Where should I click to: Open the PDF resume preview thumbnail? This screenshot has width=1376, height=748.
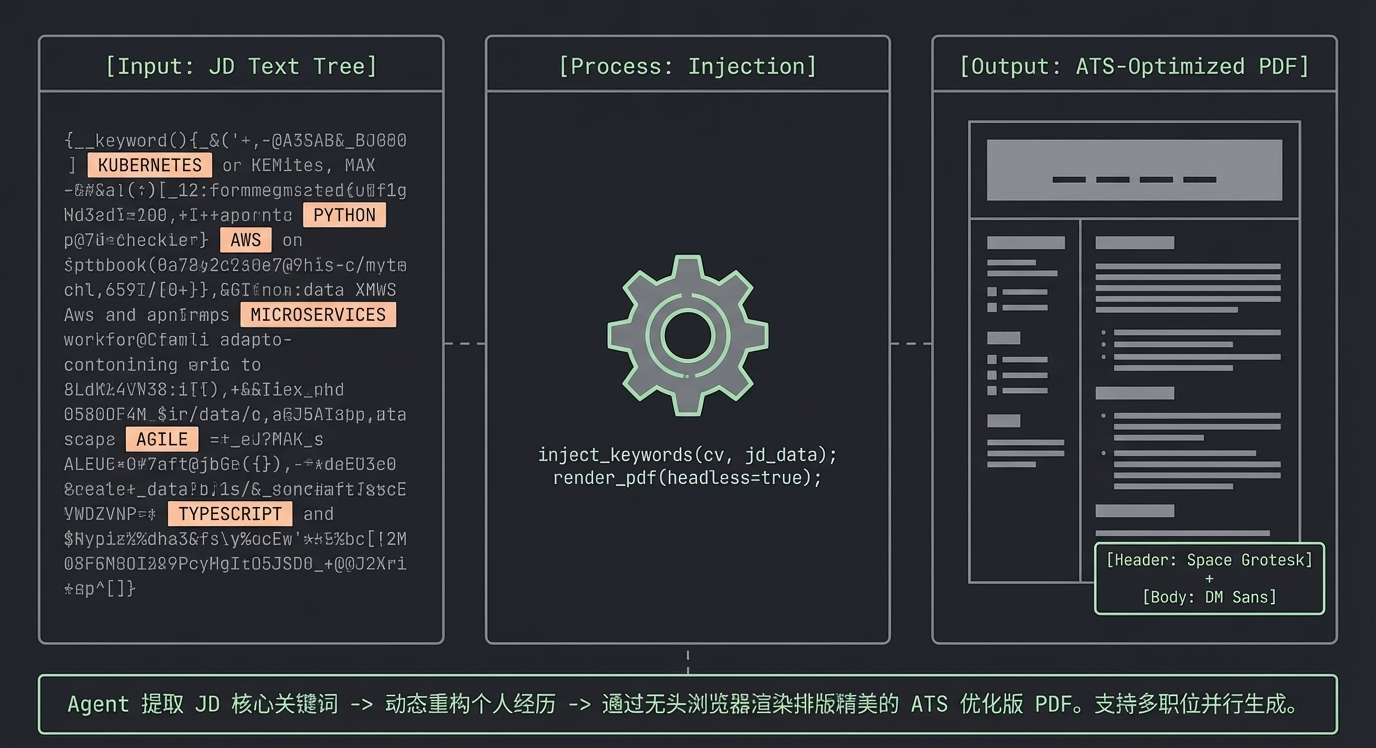coord(1134,351)
